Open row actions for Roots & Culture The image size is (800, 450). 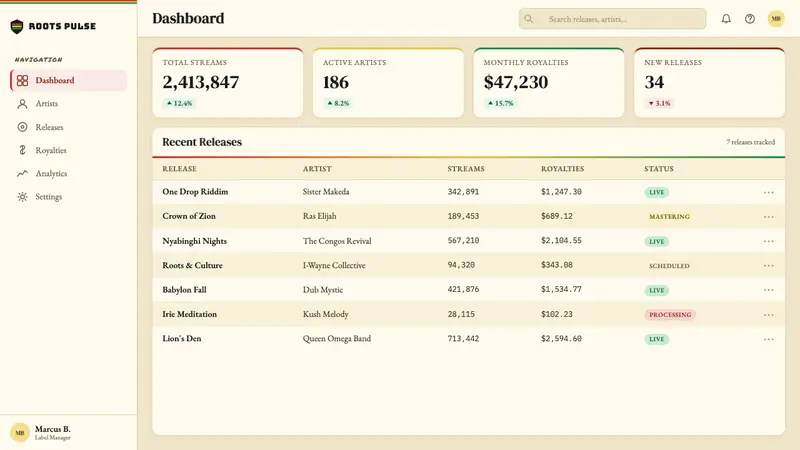pyautogui.click(x=768, y=266)
